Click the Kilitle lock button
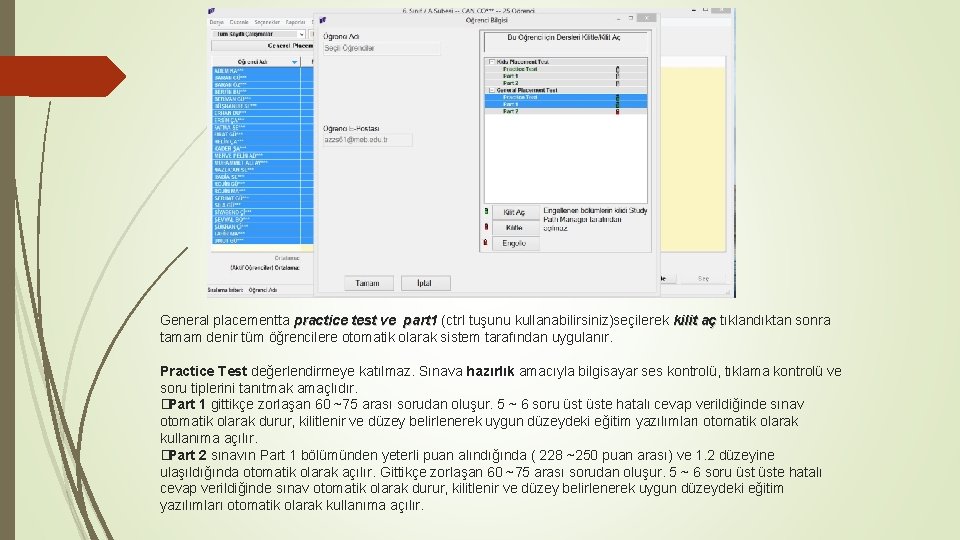The width and height of the screenshot is (960, 540). click(515, 228)
